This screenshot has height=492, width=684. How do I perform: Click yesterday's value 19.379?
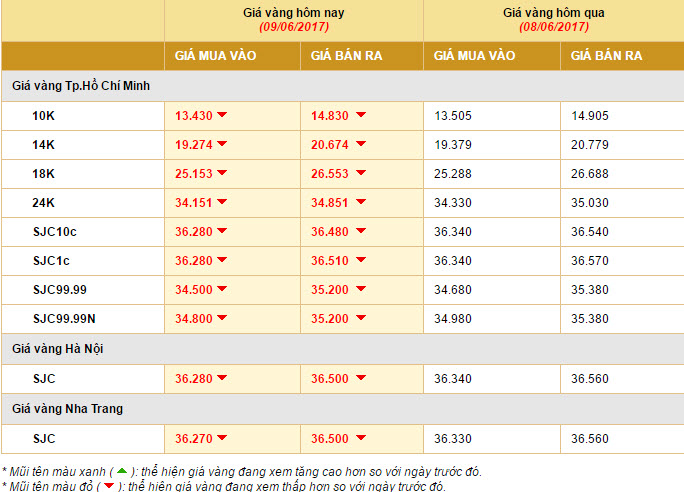[x=453, y=145]
